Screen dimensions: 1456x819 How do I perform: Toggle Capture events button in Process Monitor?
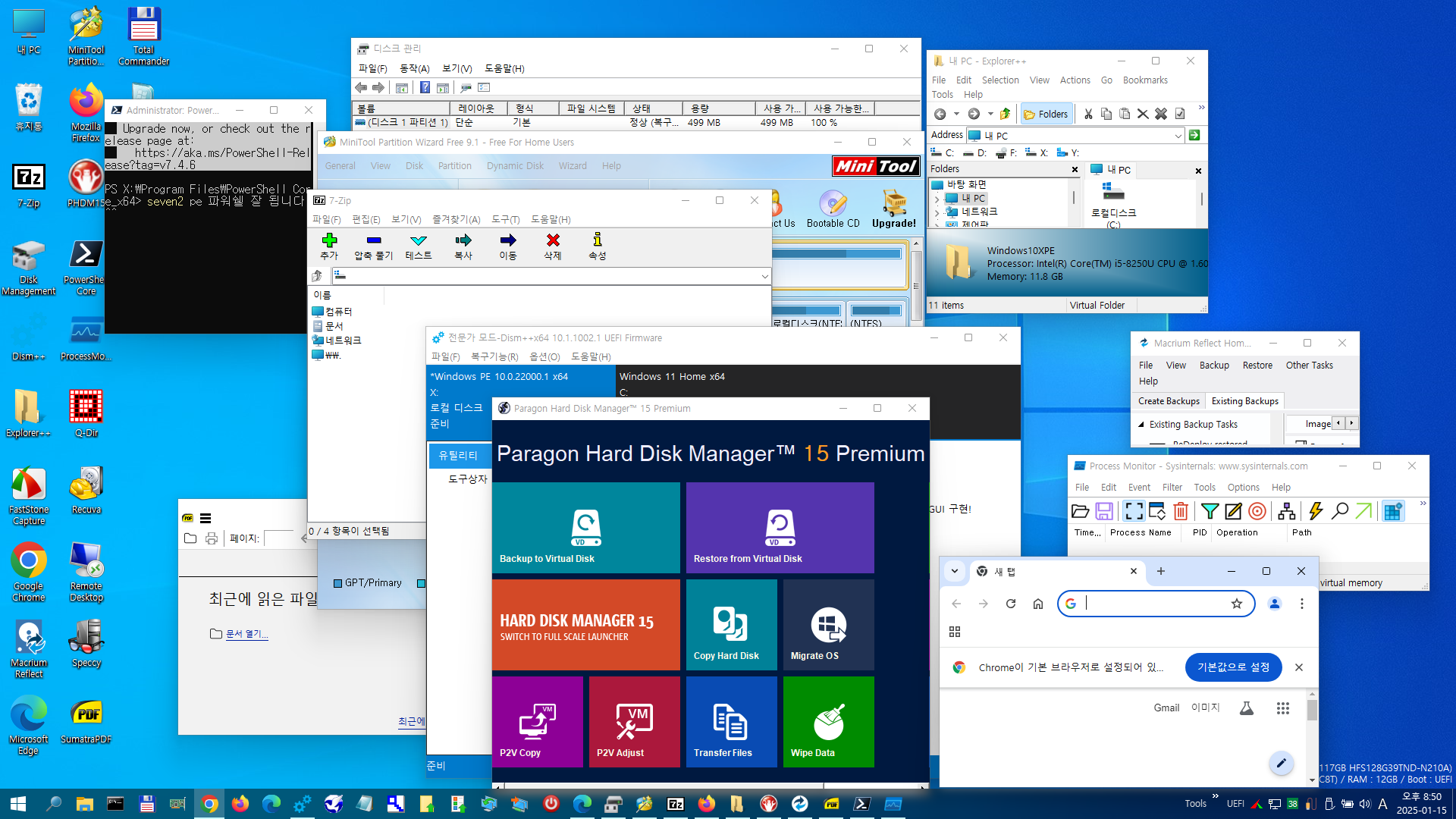(x=1134, y=511)
